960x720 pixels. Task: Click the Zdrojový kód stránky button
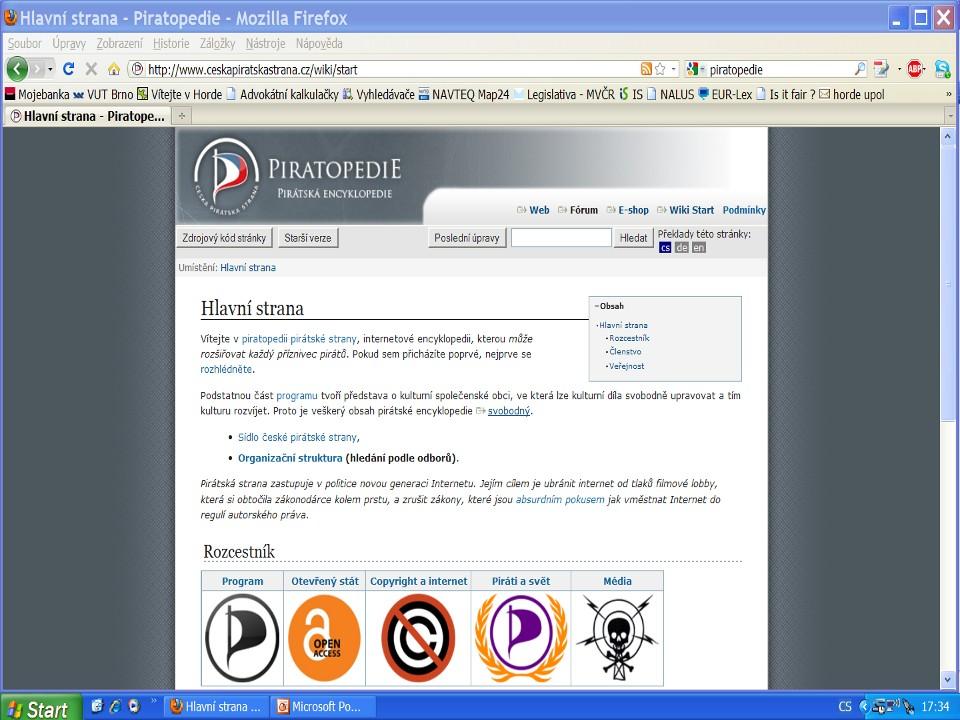click(x=224, y=238)
